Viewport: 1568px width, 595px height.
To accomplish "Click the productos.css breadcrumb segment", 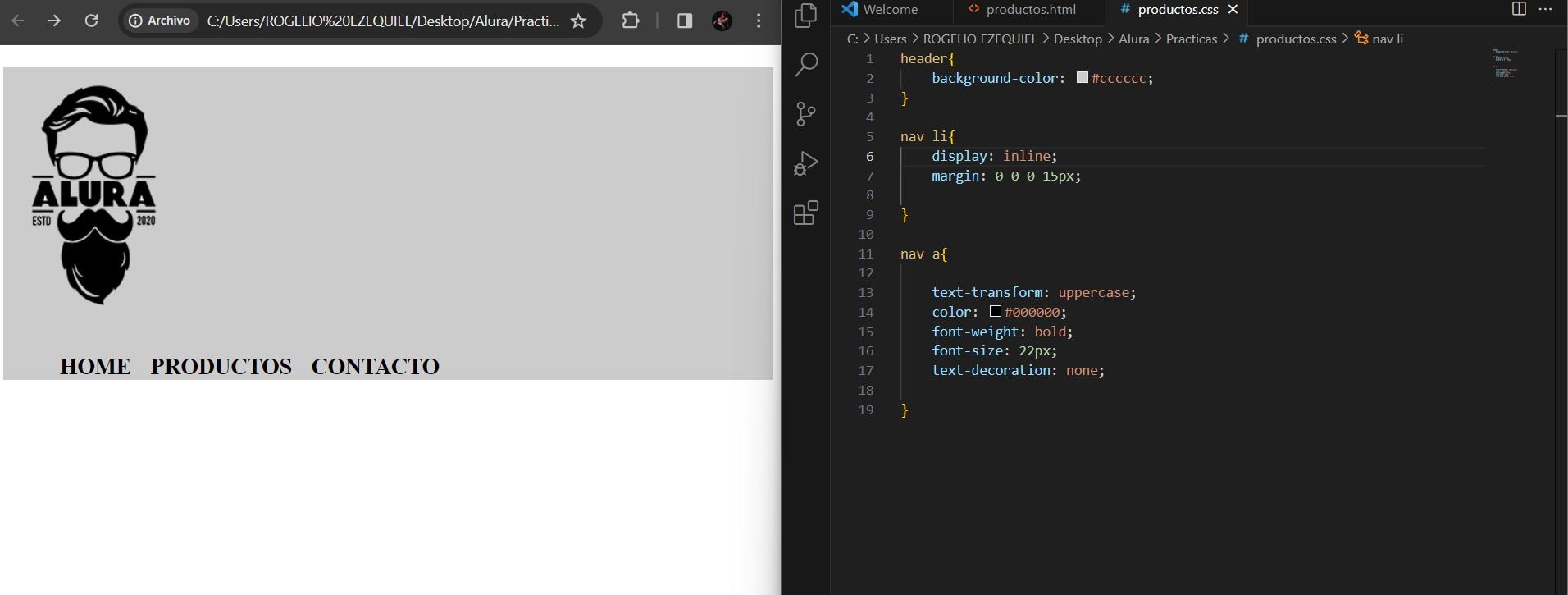I will click(x=1288, y=39).
